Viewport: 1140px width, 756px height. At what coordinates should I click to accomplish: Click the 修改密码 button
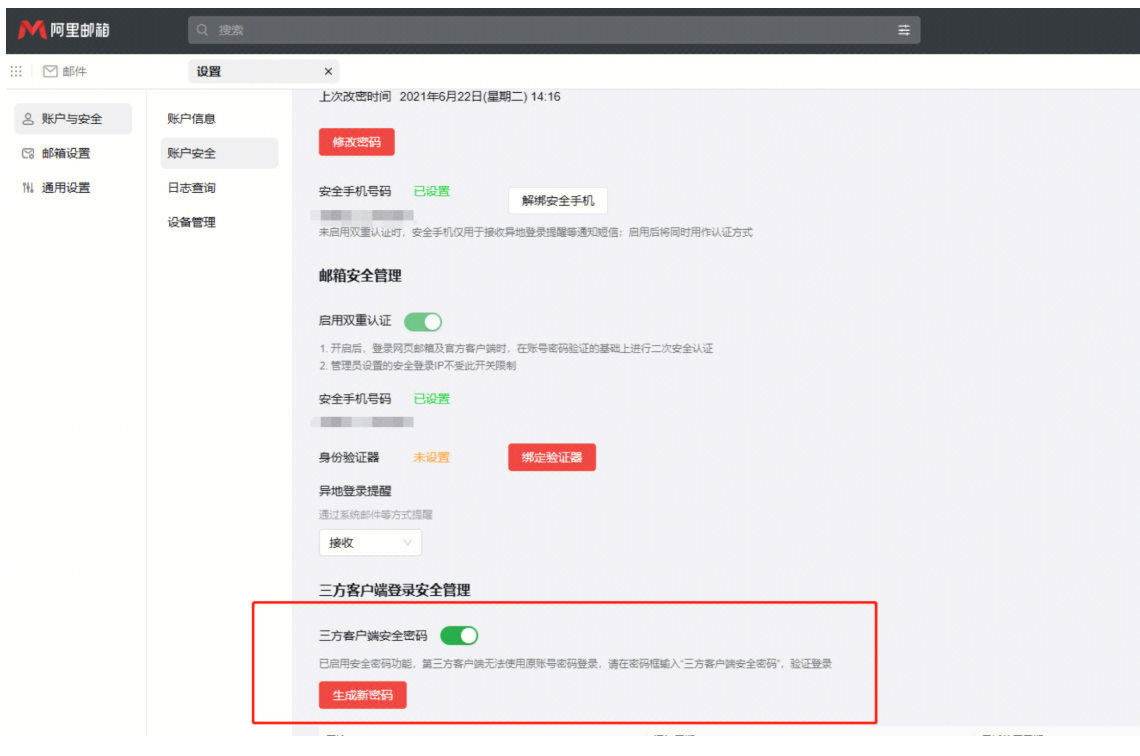pyautogui.click(x=356, y=142)
